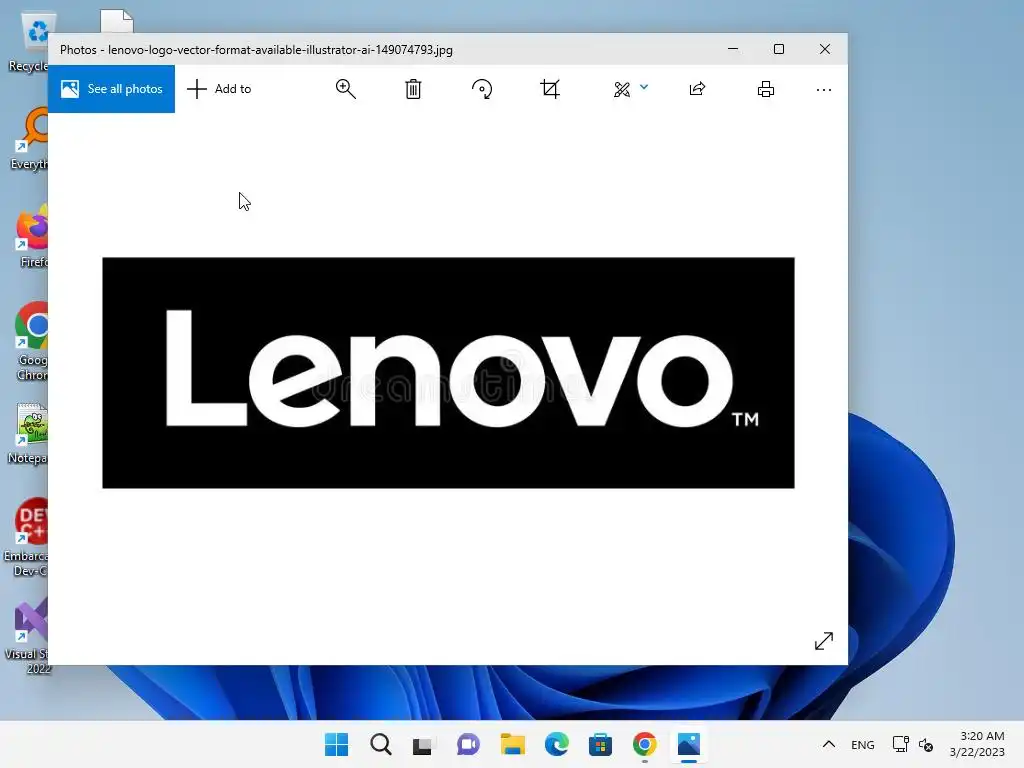
Task: Rotate the image using the rotate icon
Action: [482, 89]
